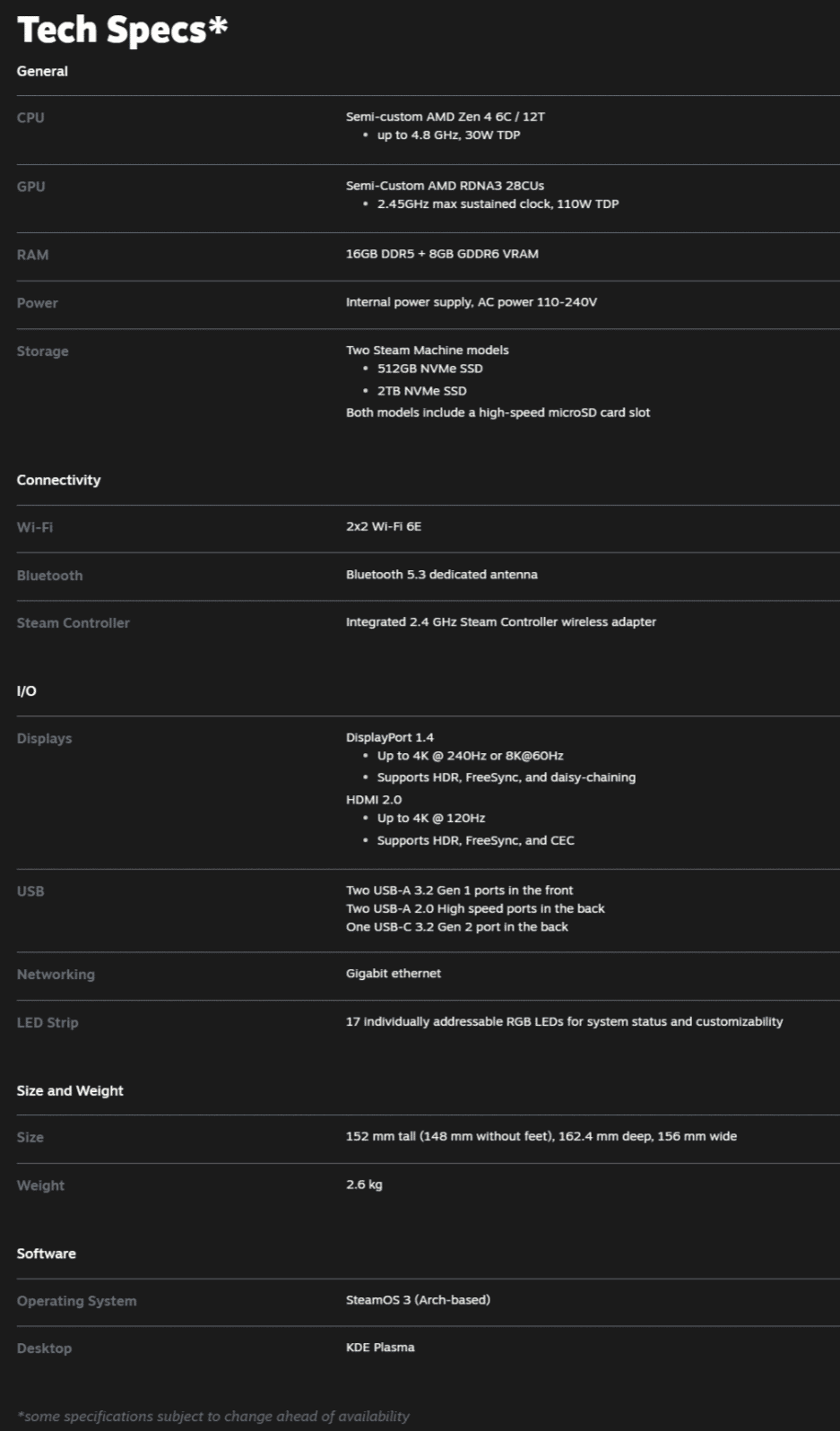The height and width of the screenshot is (1431, 840).
Task: Click the General section header
Action: point(42,72)
